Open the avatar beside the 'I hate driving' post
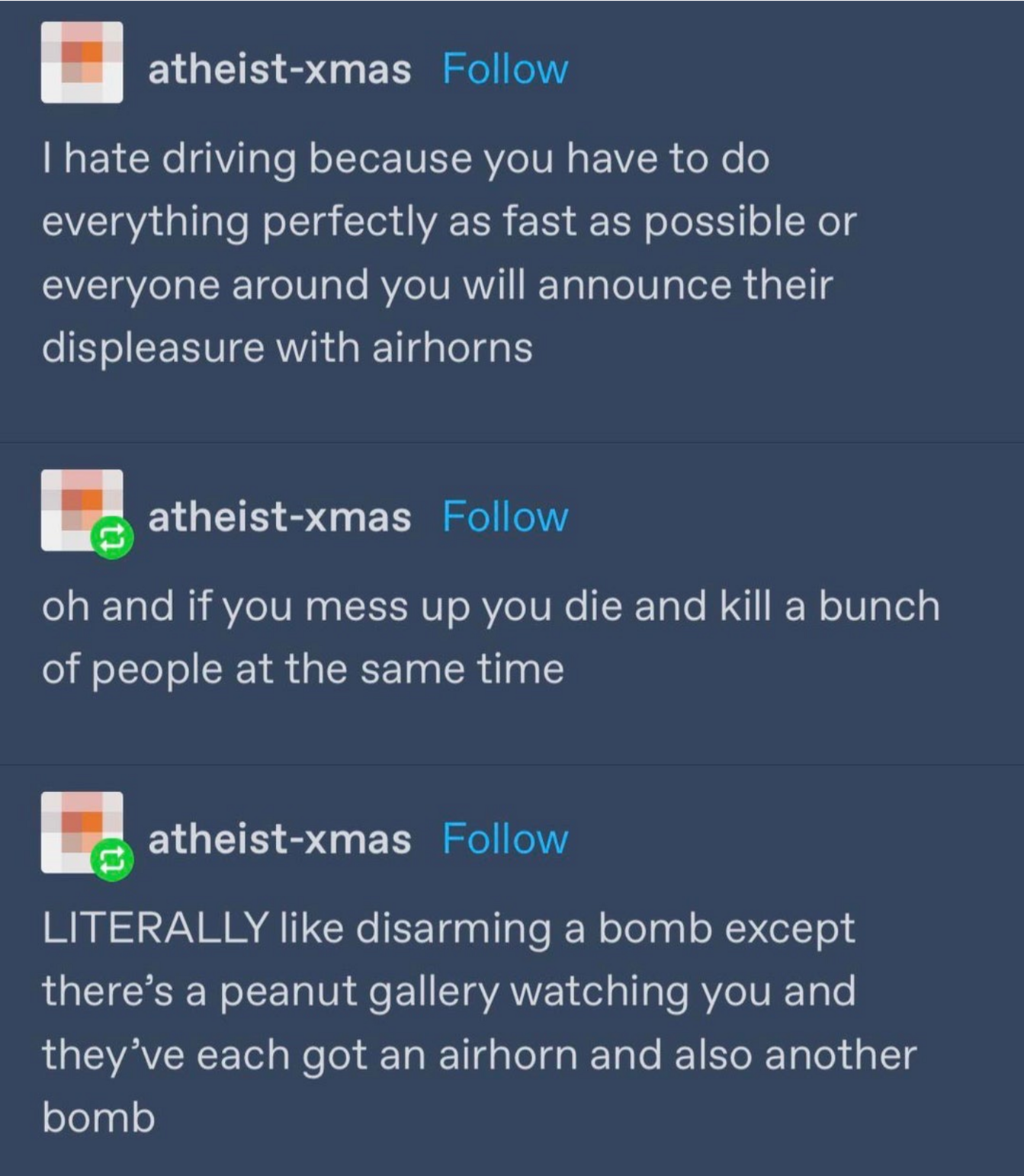 [82, 62]
